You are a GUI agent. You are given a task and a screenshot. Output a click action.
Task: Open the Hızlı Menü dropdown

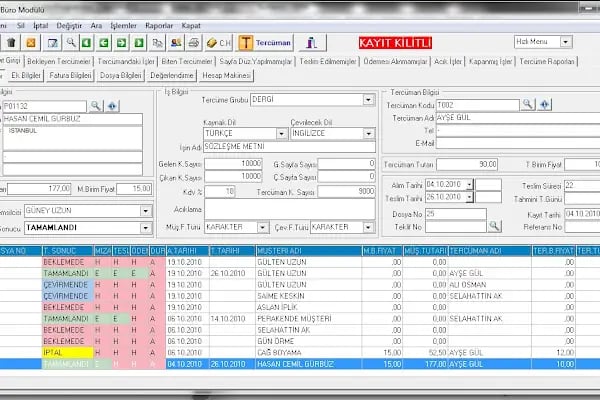(x=566, y=42)
